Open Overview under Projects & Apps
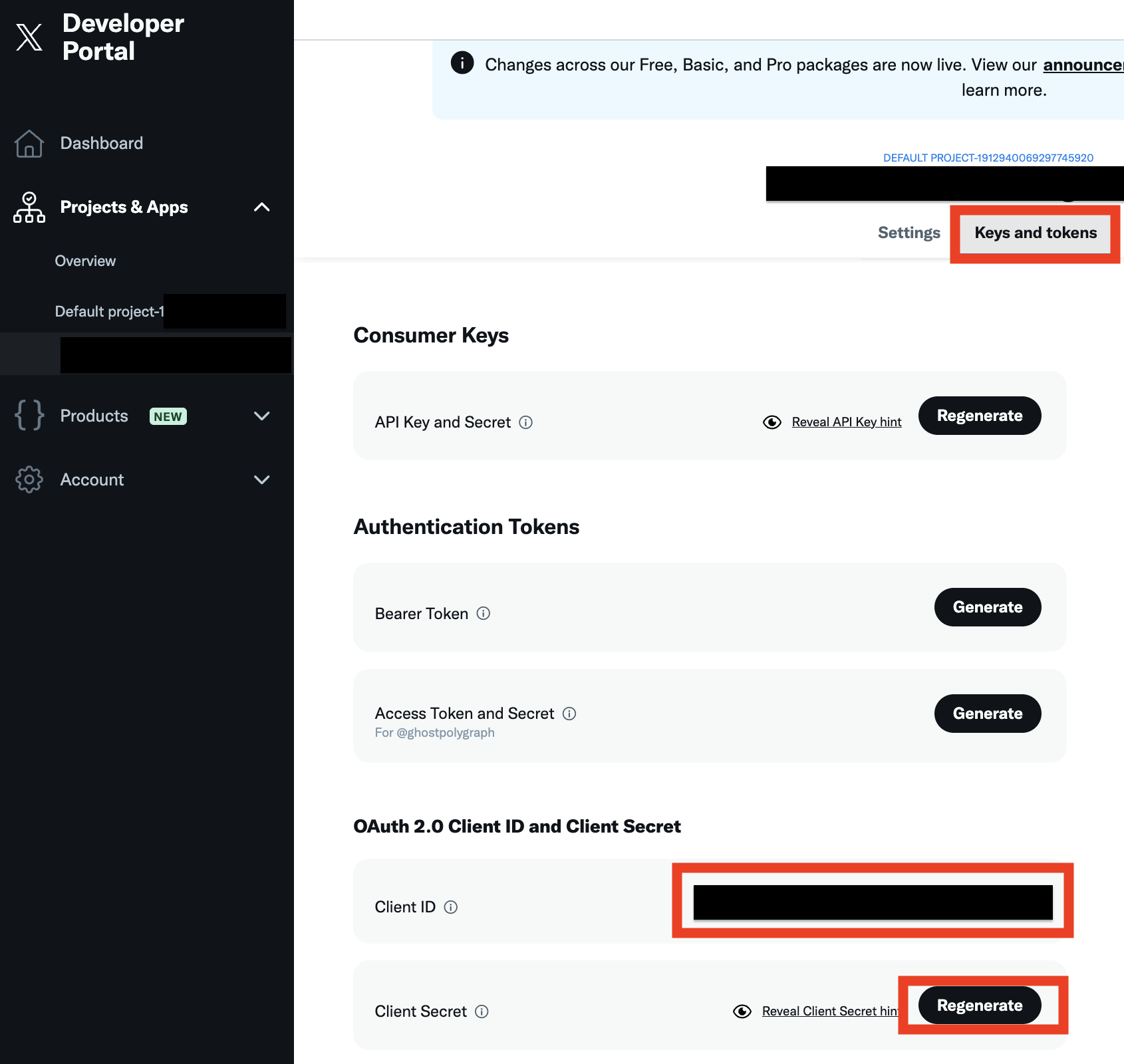This screenshot has width=1124, height=1064. (85, 261)
